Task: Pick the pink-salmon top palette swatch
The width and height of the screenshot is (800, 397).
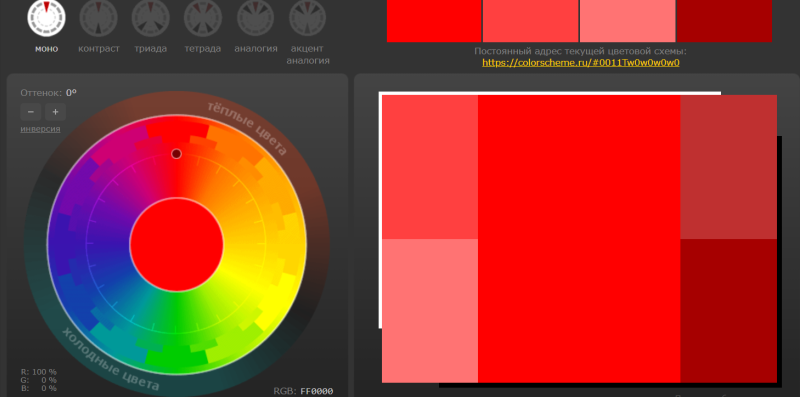Action: click(628, 21)
